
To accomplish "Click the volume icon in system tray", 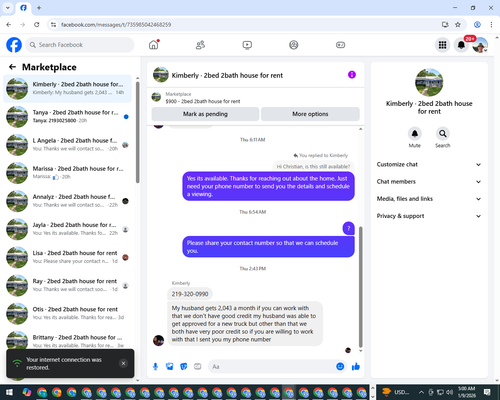I will point(449,392).
